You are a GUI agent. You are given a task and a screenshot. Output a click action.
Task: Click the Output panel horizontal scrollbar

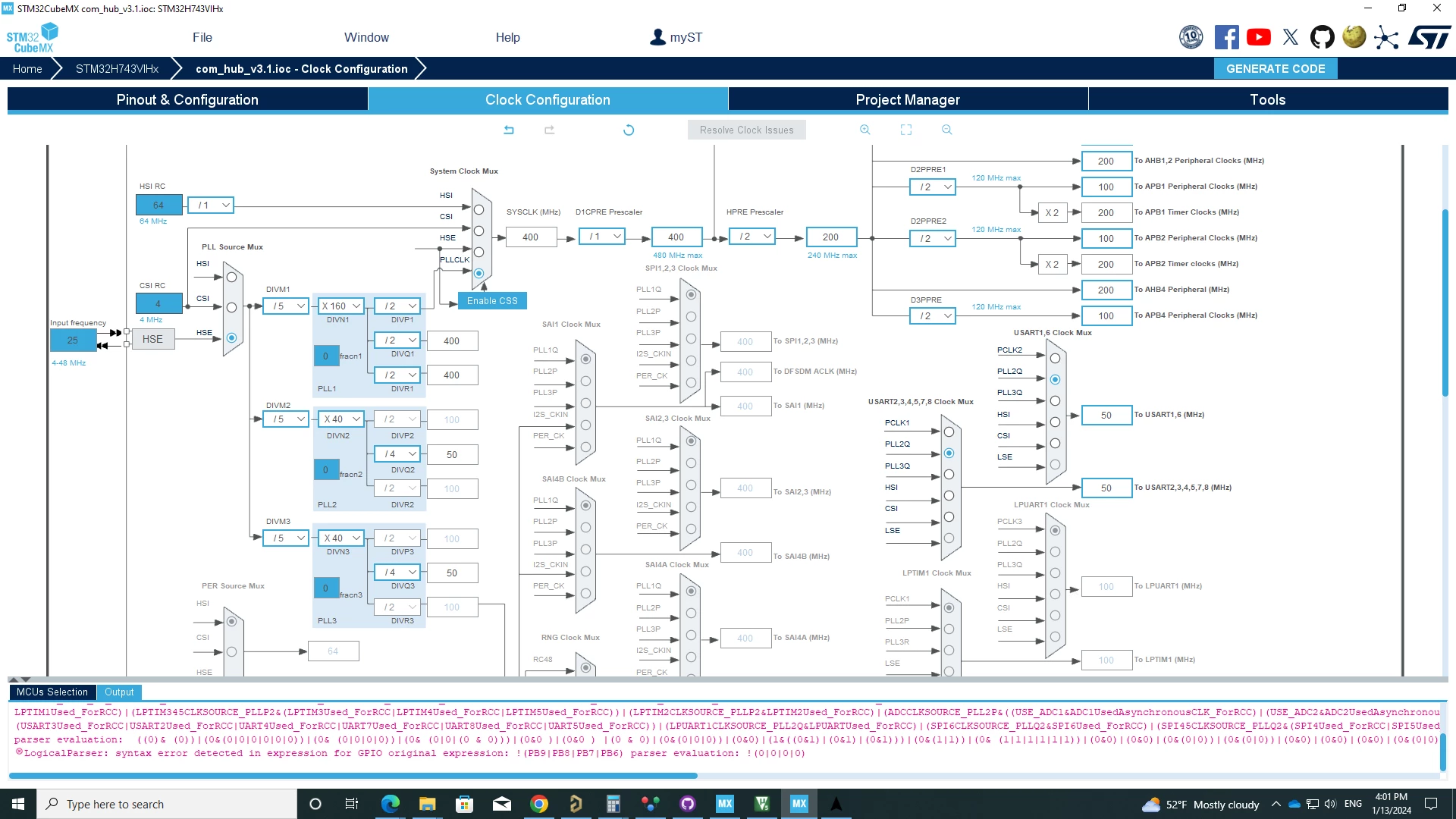353,776
